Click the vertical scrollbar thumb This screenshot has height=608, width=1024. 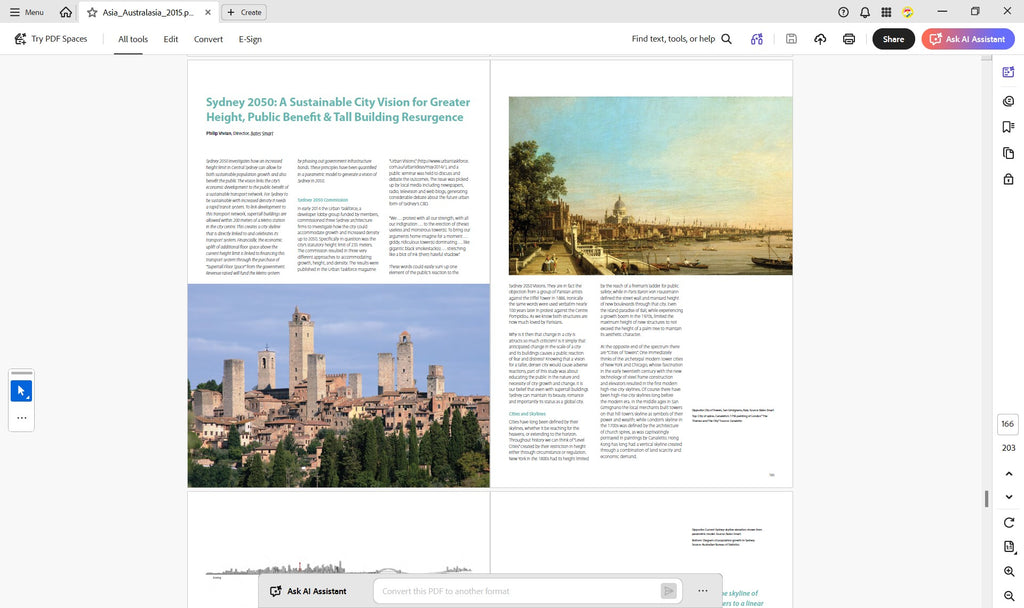click(x=986, y=498)
